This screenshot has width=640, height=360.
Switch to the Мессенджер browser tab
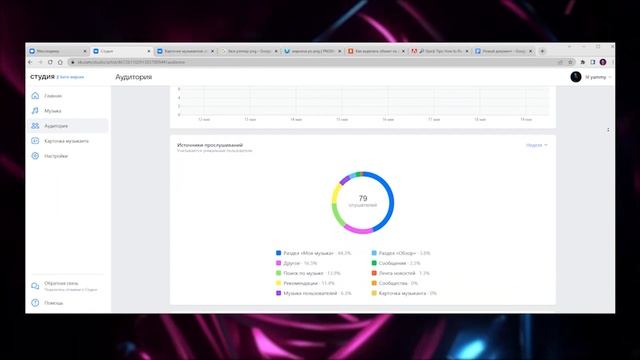click(x=57, y=51)
